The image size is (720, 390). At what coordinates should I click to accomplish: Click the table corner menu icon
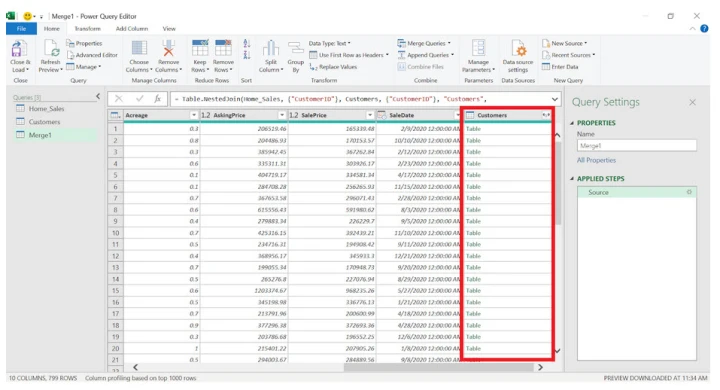click(x=115, y=115)
